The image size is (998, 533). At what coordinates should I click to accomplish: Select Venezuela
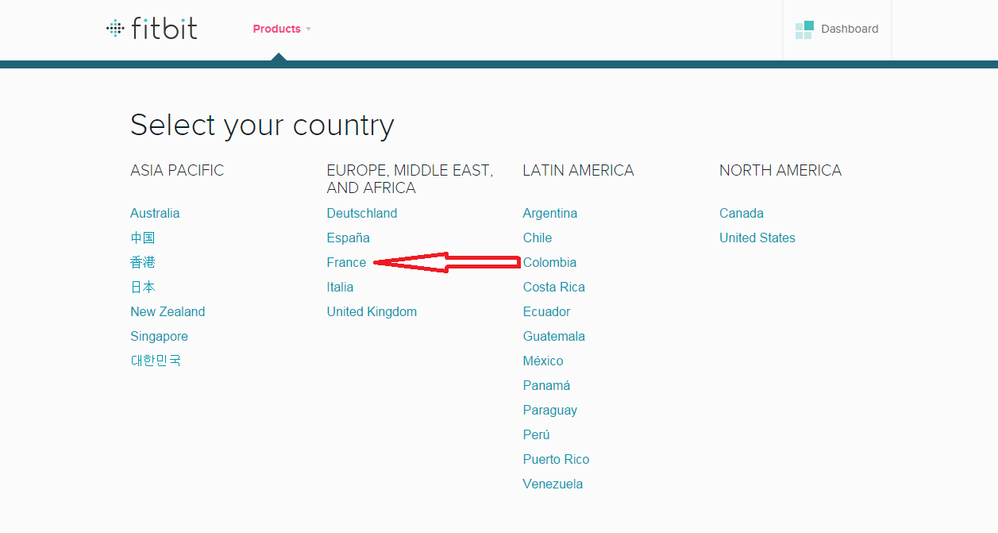[x=552, y=484]
